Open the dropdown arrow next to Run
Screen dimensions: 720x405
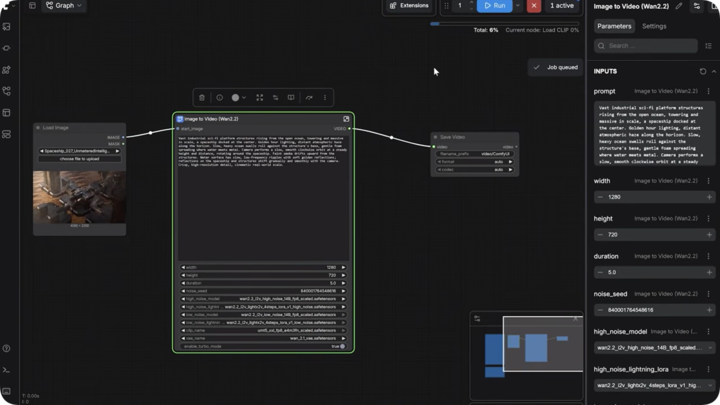[x=518, y=6]
